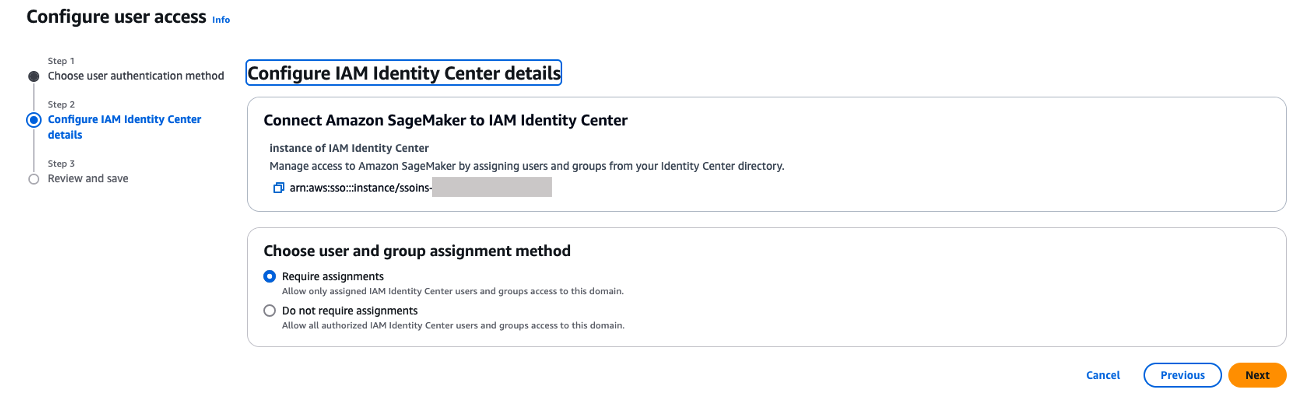
Task: Go back with the Previous button
Action: click(1182, 375)
